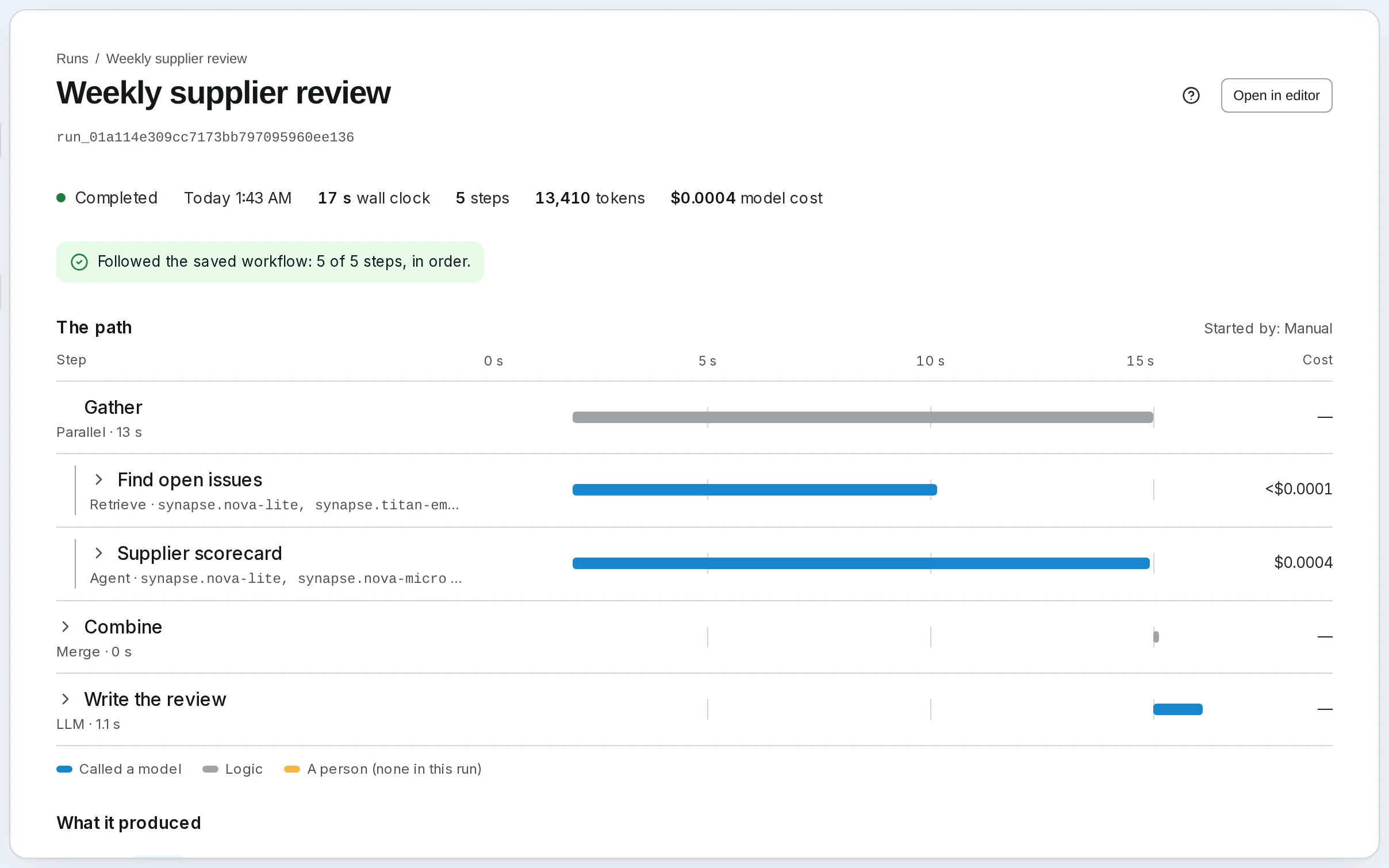The height and width of the screenshot is (868, 1389).
Task: Click the Write the review step name
Action: point(155,699)
